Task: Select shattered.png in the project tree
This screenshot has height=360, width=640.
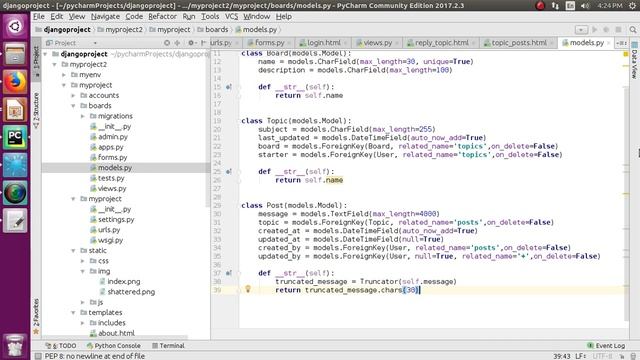Action: click(131, 291)
